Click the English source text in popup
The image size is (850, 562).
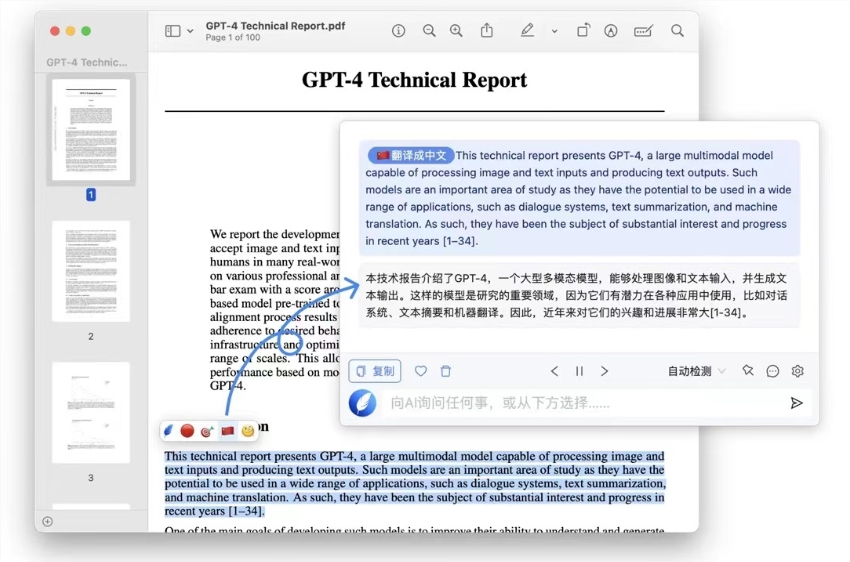[x=578, y=198]
